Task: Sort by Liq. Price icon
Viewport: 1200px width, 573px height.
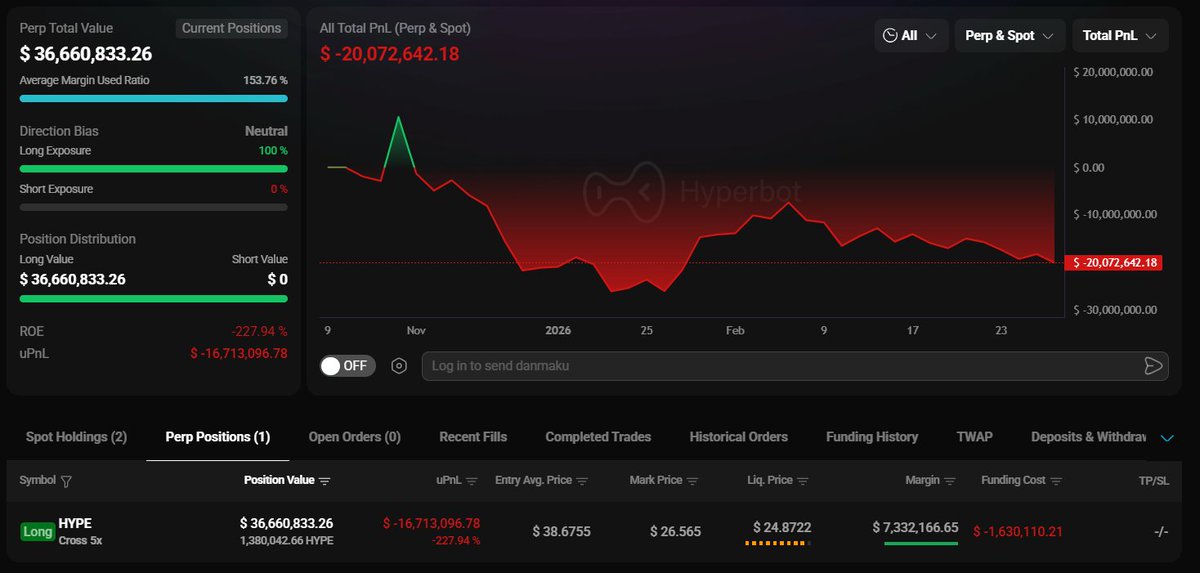Action: click(803, 481)
